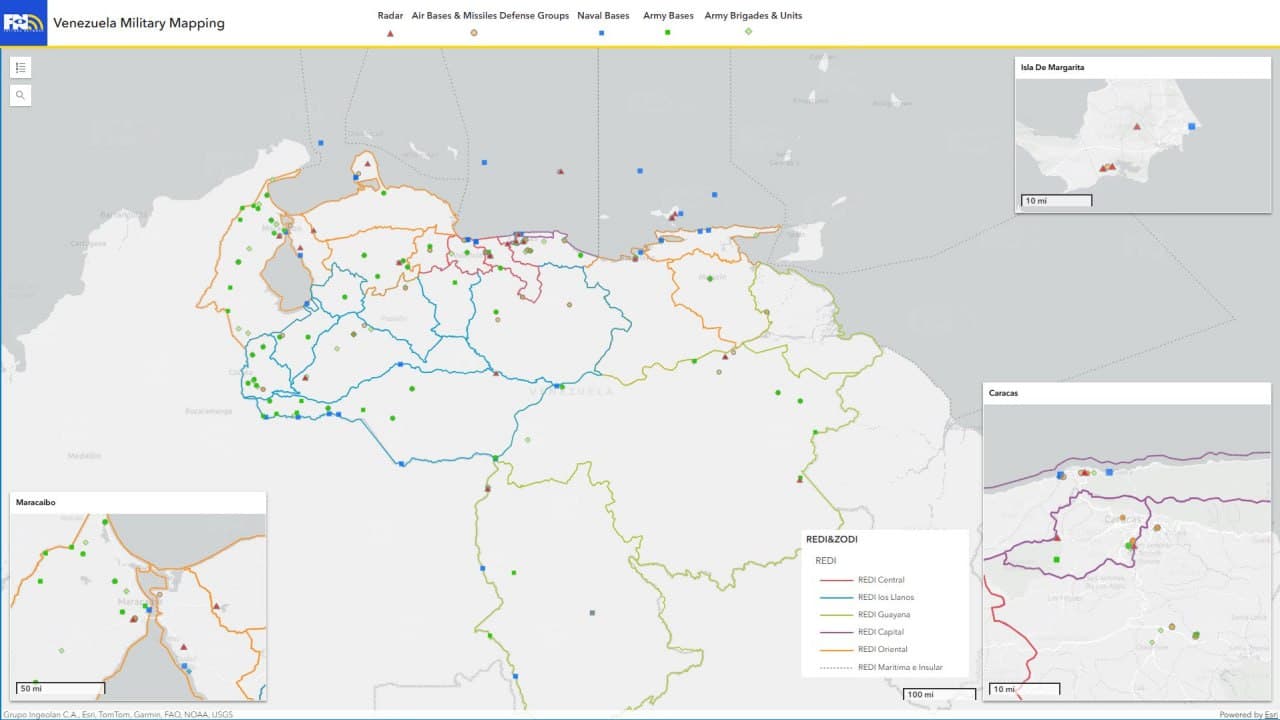Toggle the Army Bases layer label
Viewport: 1280px width, 720px height.
[x=667, y=15]
